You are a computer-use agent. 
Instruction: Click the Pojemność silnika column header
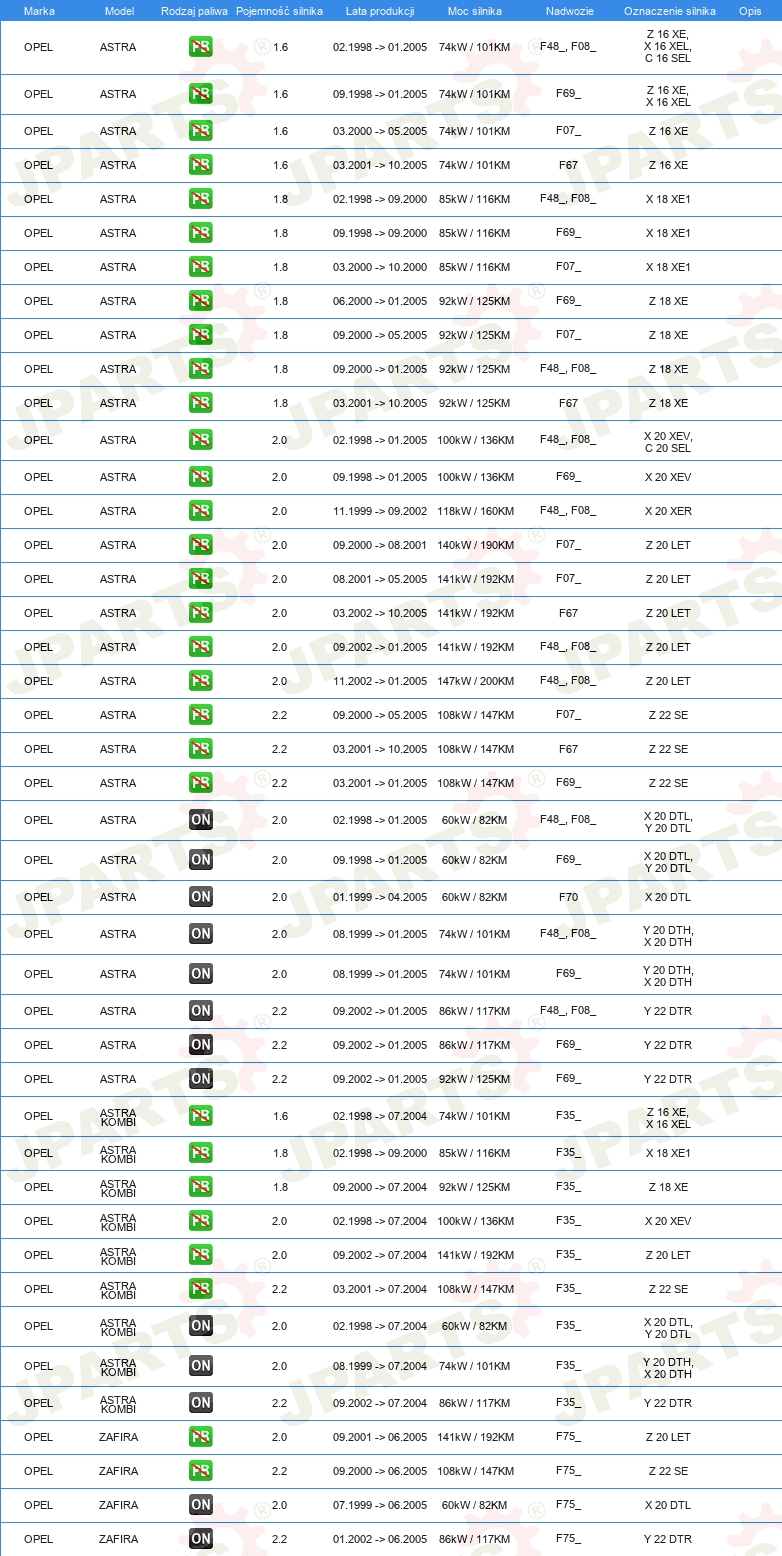(x=279, y=10)
